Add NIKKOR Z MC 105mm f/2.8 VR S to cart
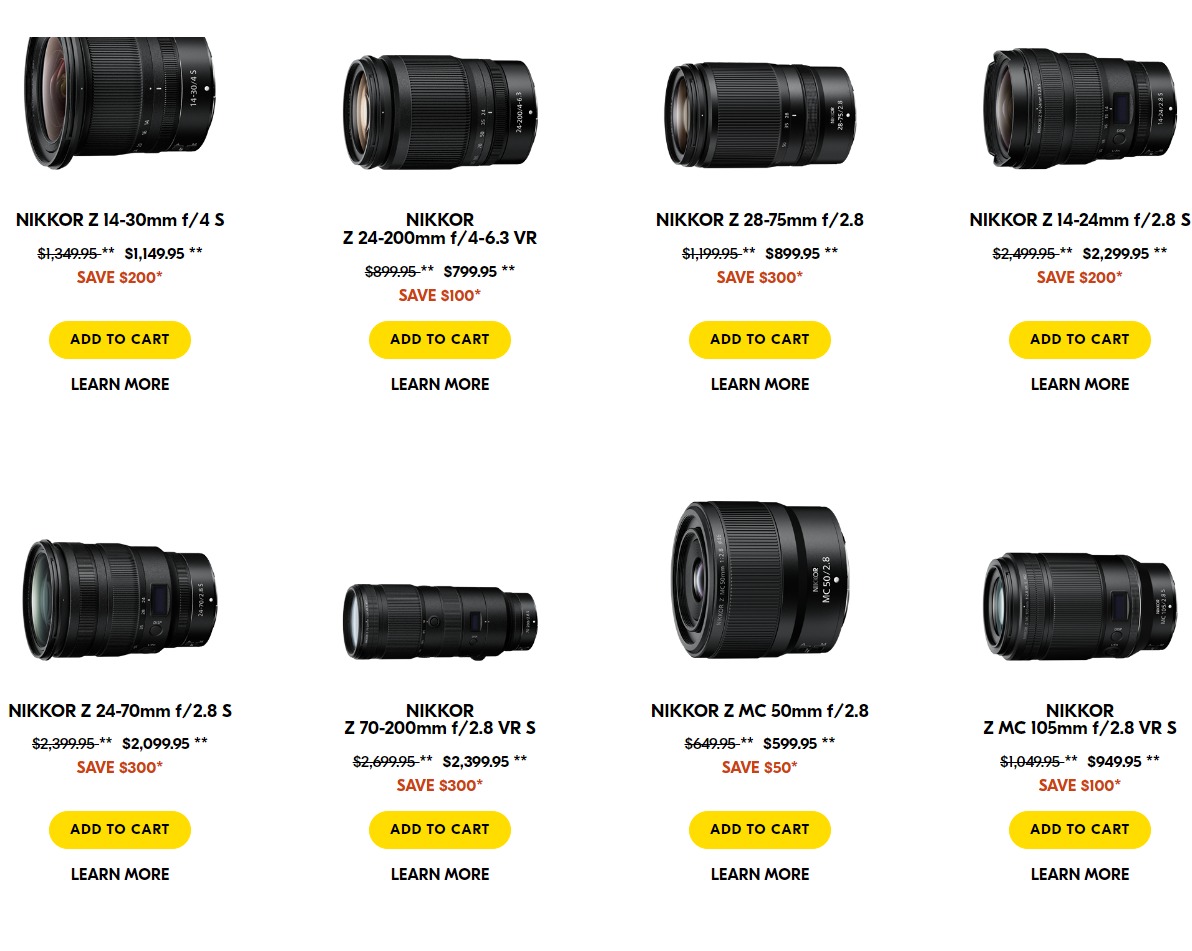Image resolution: width=1192 pixels, height=951 pixels. point(1079,829)
